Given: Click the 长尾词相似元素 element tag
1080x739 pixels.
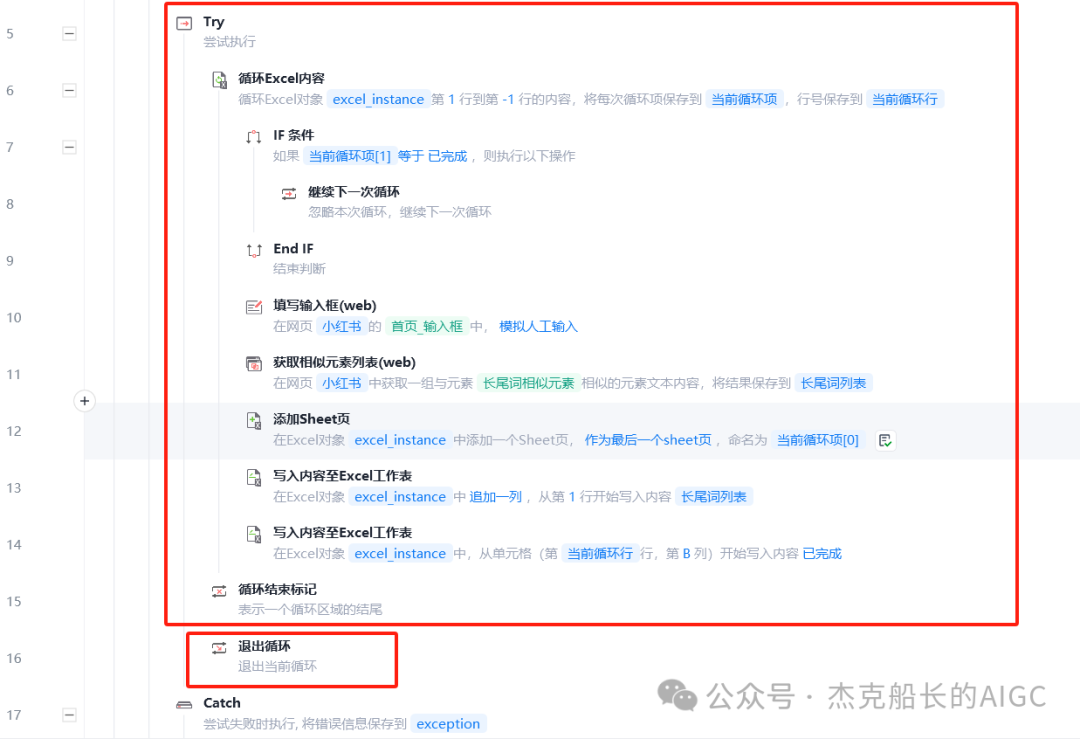Looking at the screenshot, I should click(528, 383).
